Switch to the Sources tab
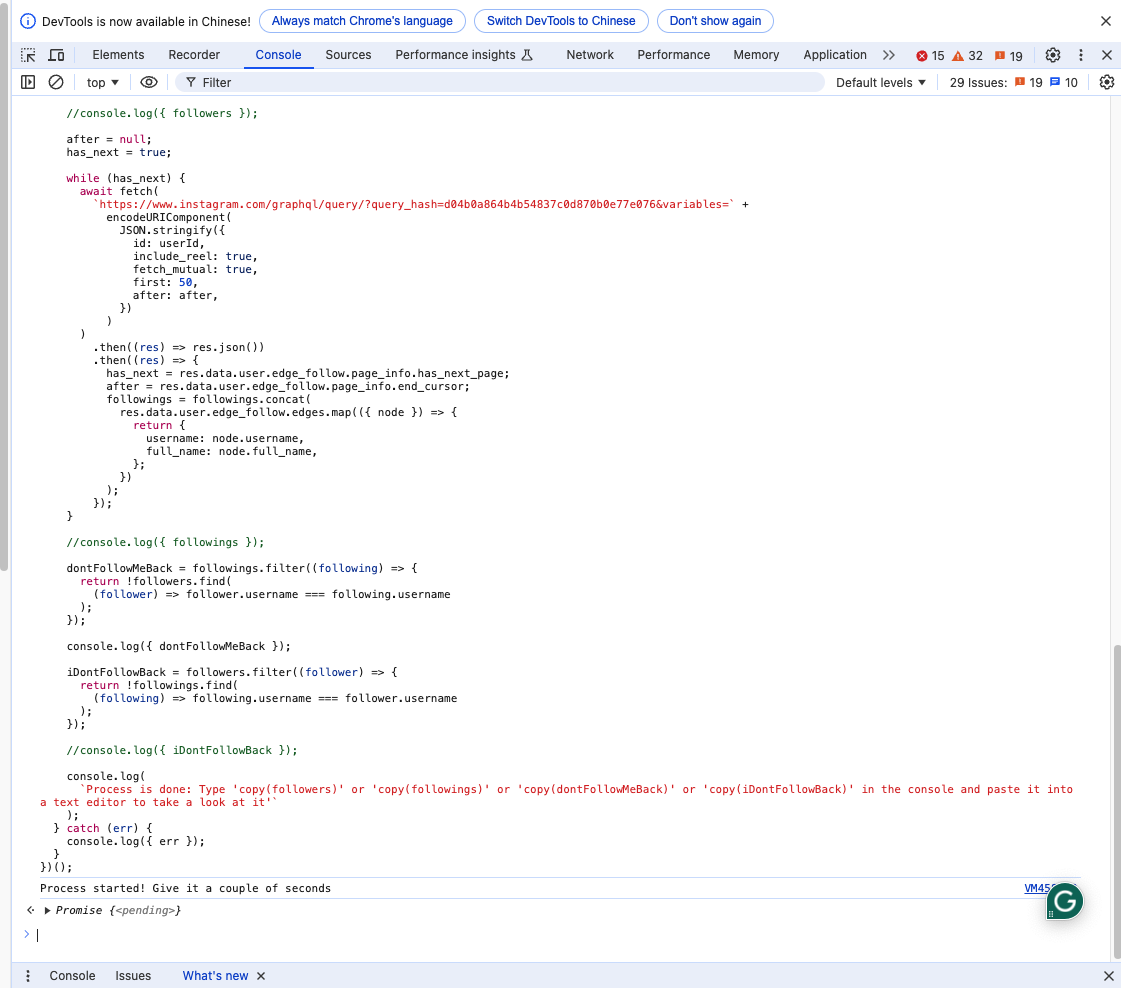This screenshot has height=988, width=1121. click(348, 55)
